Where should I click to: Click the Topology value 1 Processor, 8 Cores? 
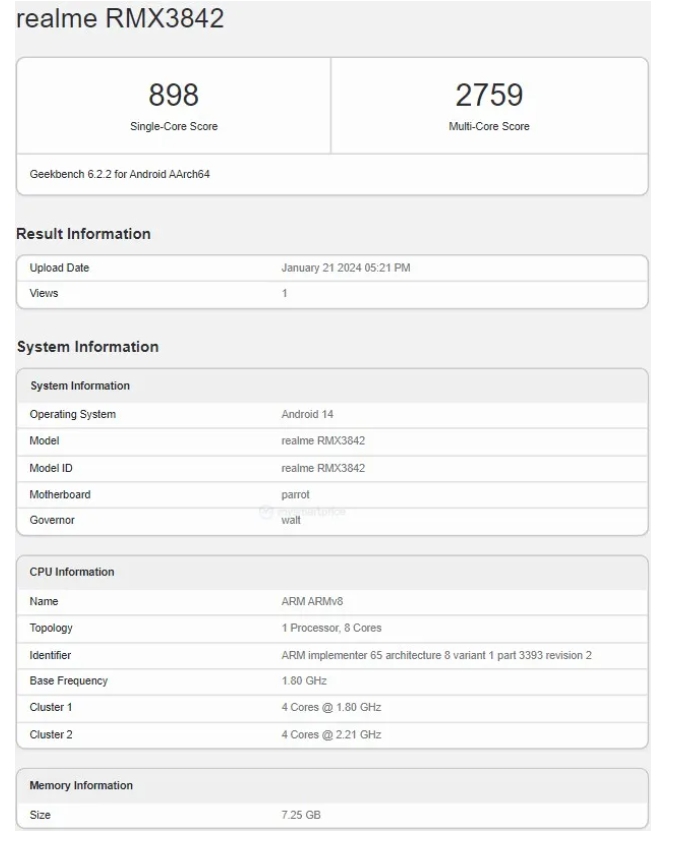point(331,628)
